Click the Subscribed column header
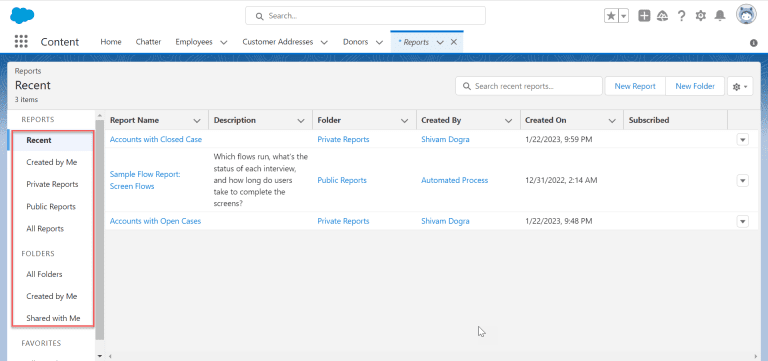The height and width of the screenshot is (361, 768). coord(675,120)
